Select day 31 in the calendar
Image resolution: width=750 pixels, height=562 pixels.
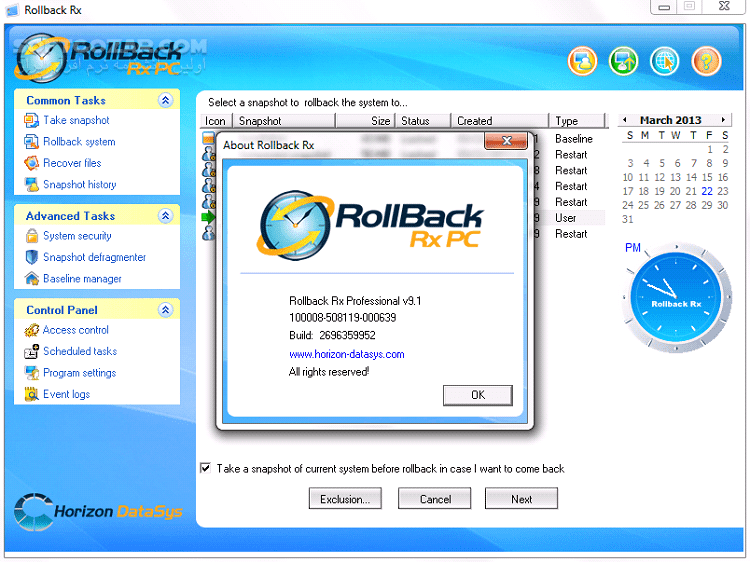[x=628, y=219]
